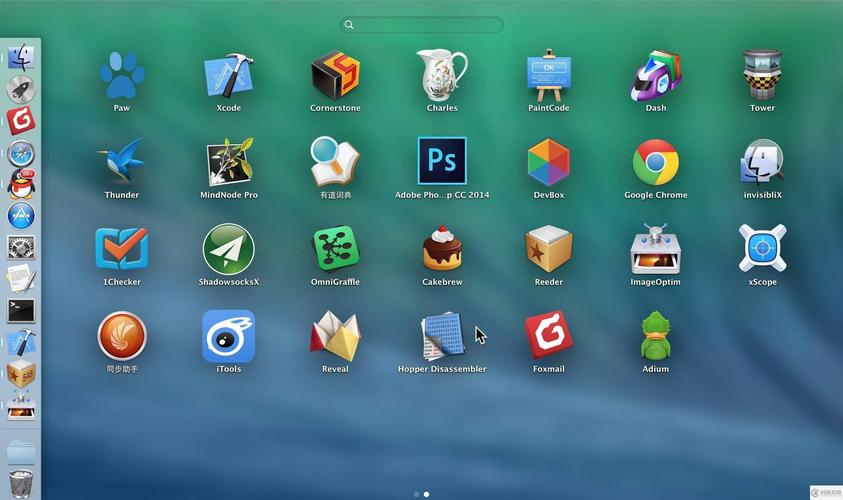
Task: Launch the Adium chat app
Action: (655, 336)
